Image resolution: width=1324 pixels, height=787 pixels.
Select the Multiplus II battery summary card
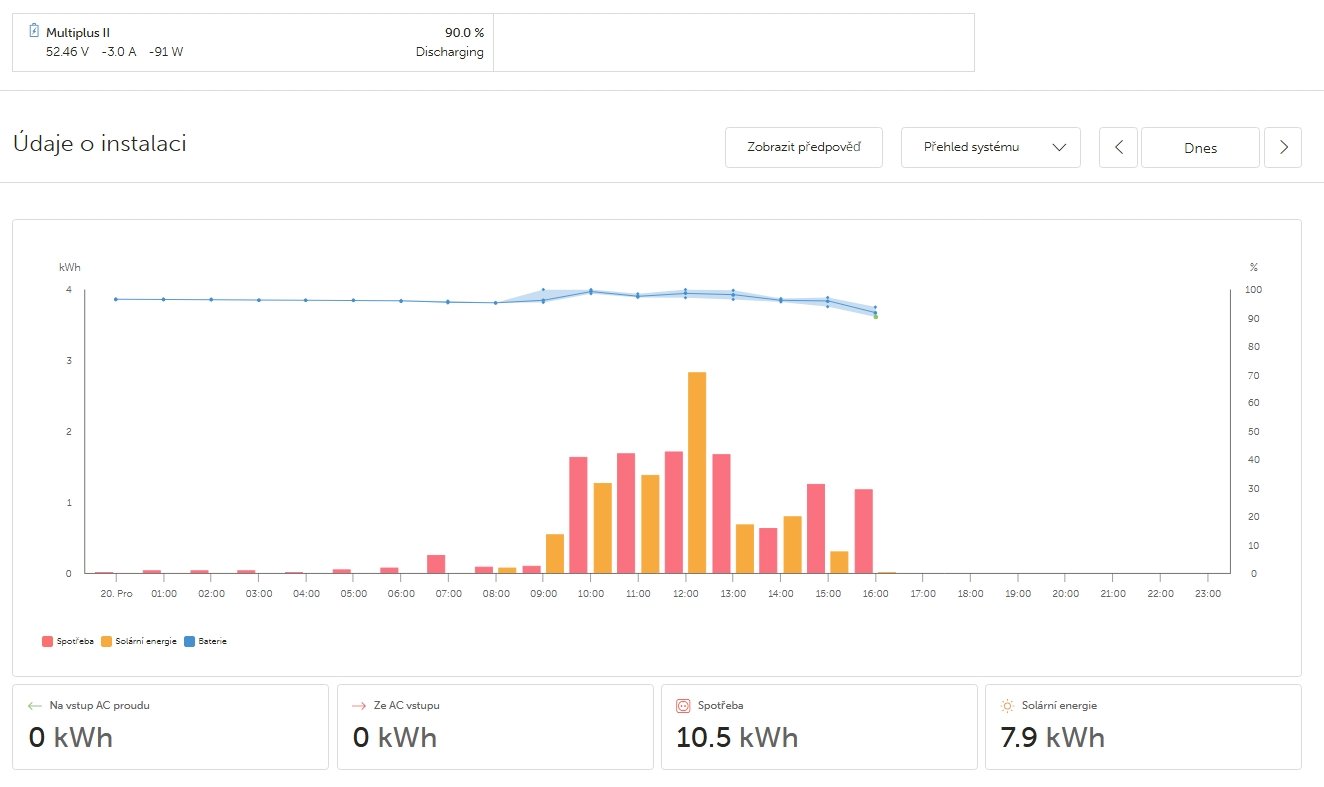(x=253, y=42)
